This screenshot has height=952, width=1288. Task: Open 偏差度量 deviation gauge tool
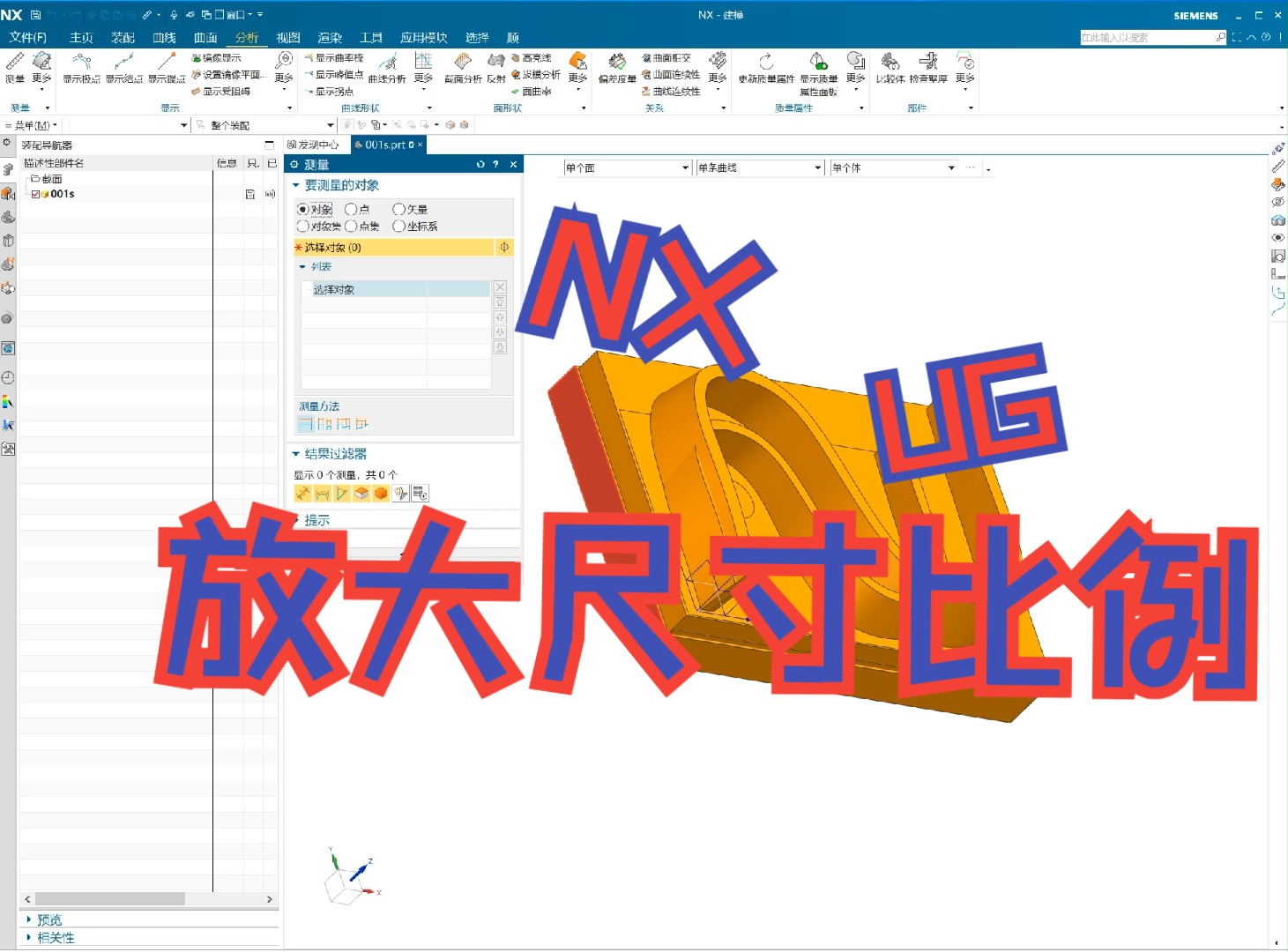click(617, 67)
